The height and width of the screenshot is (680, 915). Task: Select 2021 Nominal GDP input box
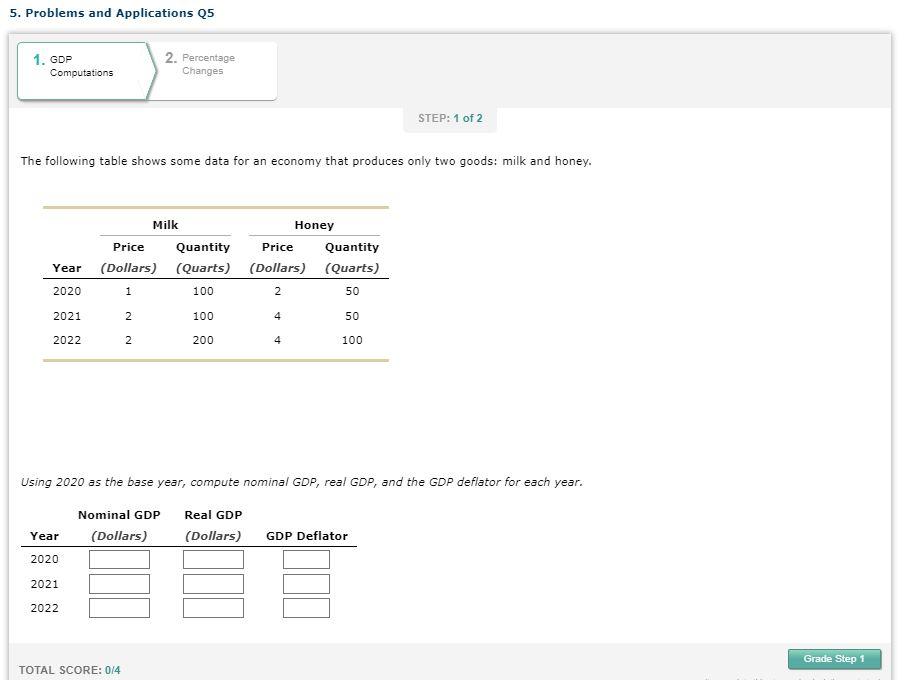119,584
